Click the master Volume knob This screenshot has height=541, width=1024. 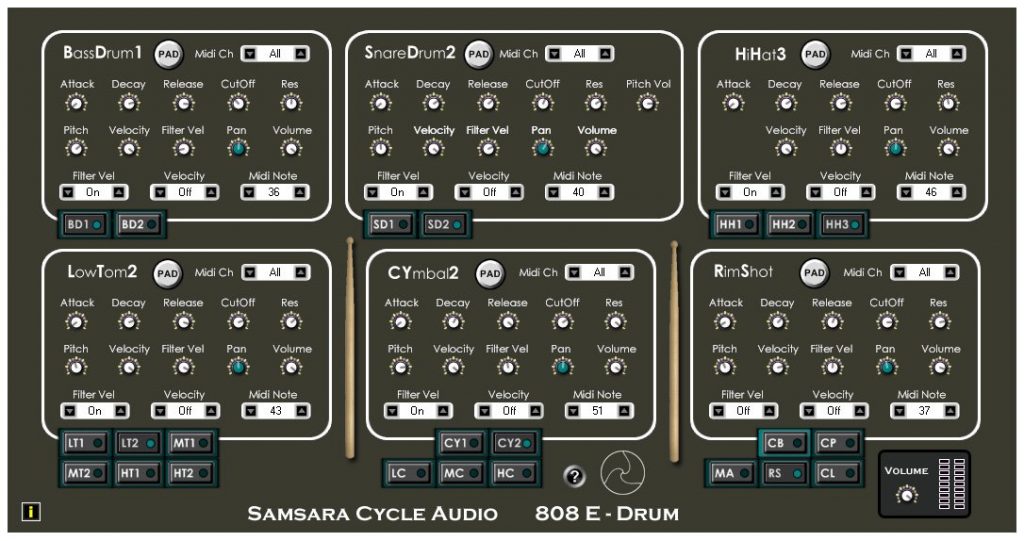(906, 495)
